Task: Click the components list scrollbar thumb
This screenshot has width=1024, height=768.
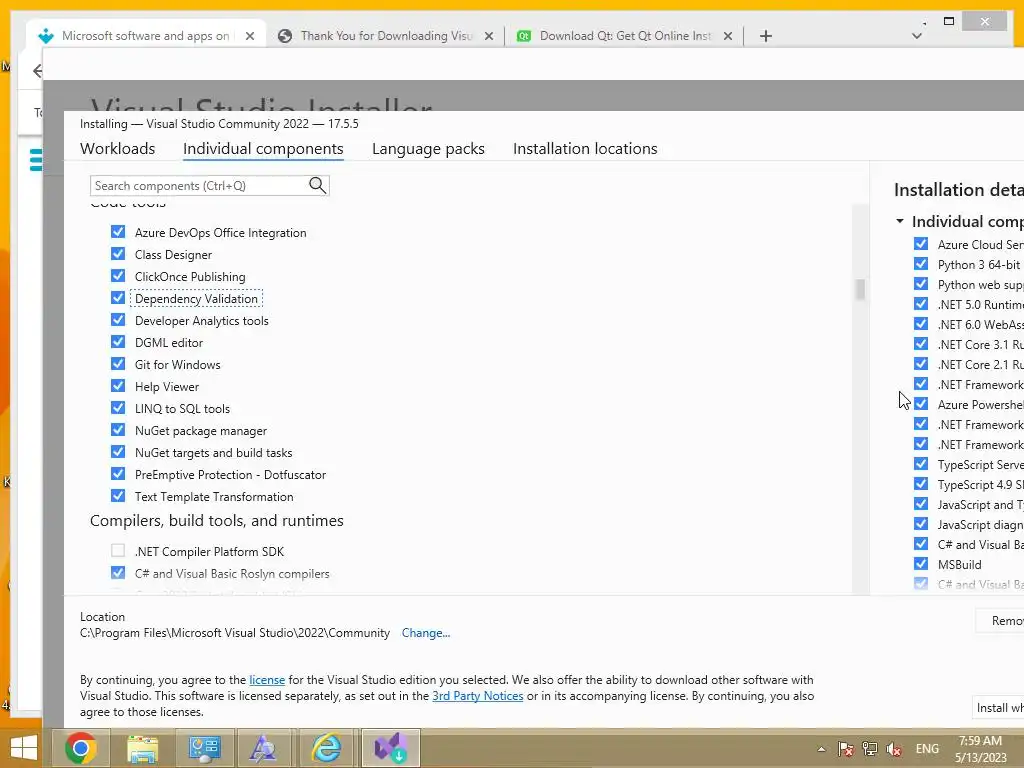Action: pyautogui.click(x=860, y=290)
